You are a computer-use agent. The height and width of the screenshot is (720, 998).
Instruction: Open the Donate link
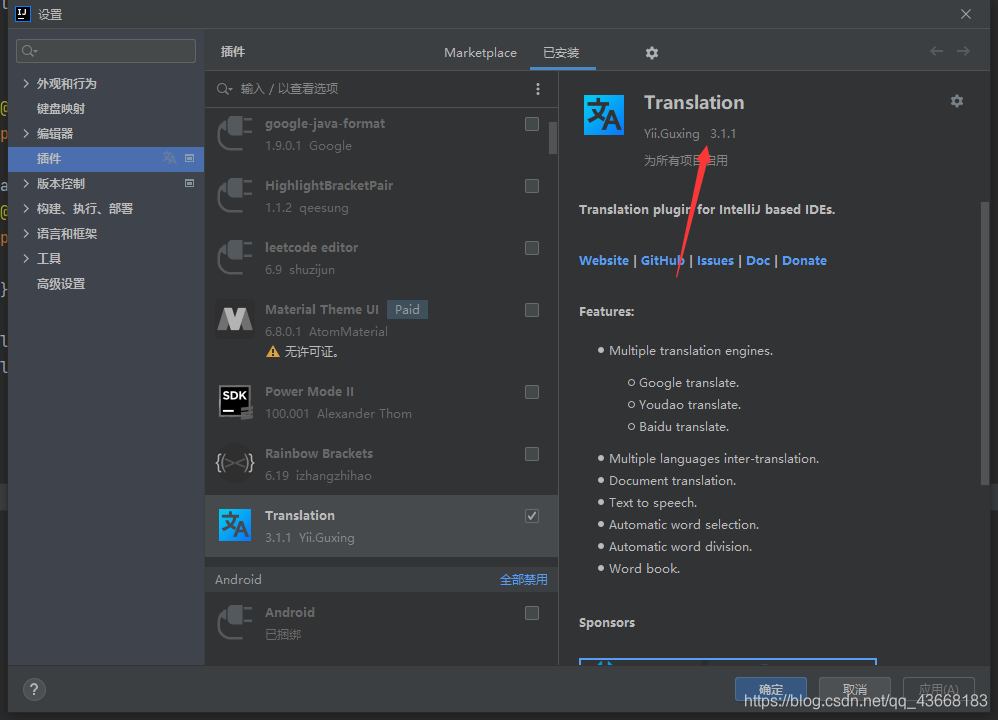805,260
